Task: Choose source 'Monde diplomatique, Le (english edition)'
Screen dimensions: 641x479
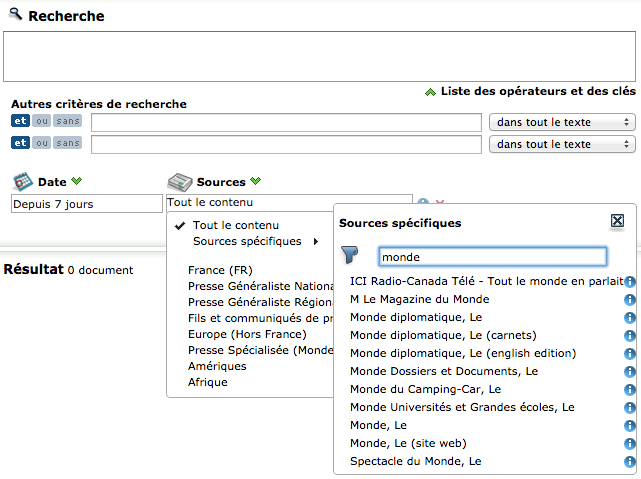Action: click(x=463, y=353)
